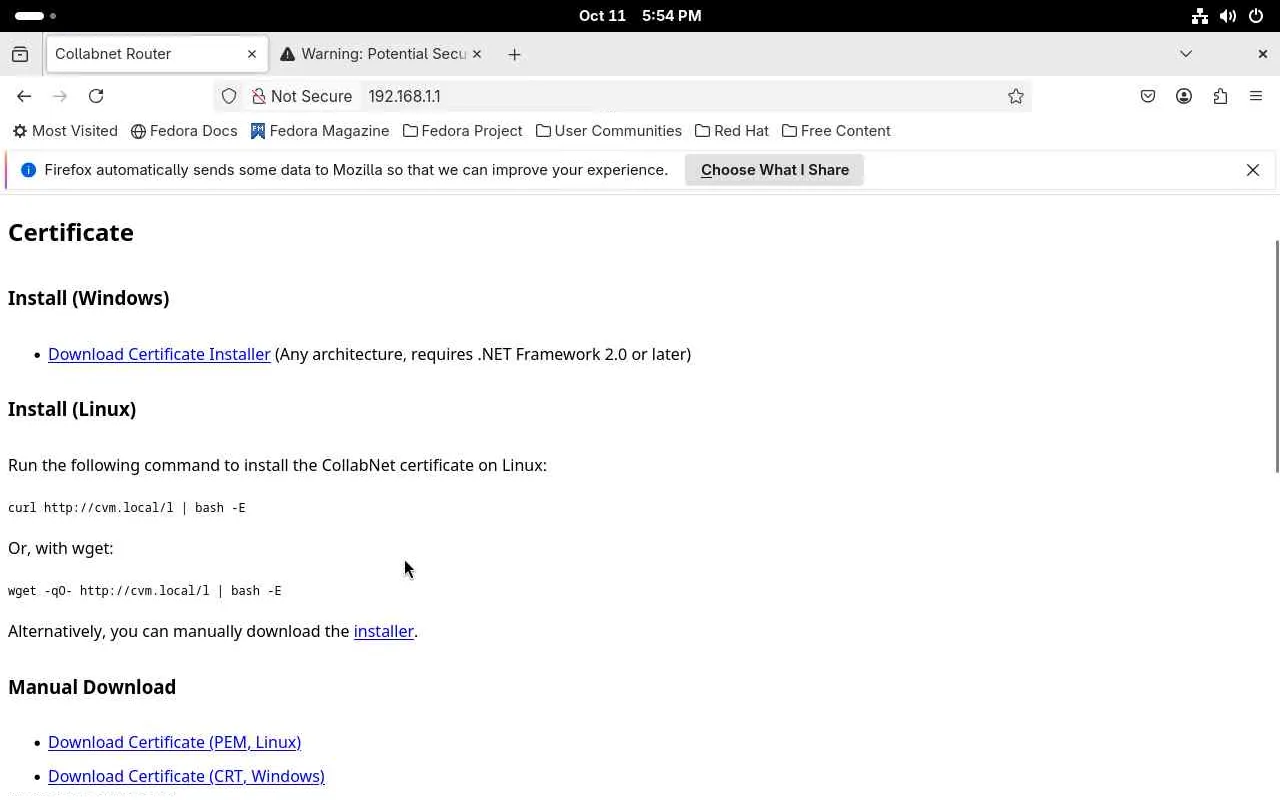Open Save to Pocket icon

coord(1148,96)
